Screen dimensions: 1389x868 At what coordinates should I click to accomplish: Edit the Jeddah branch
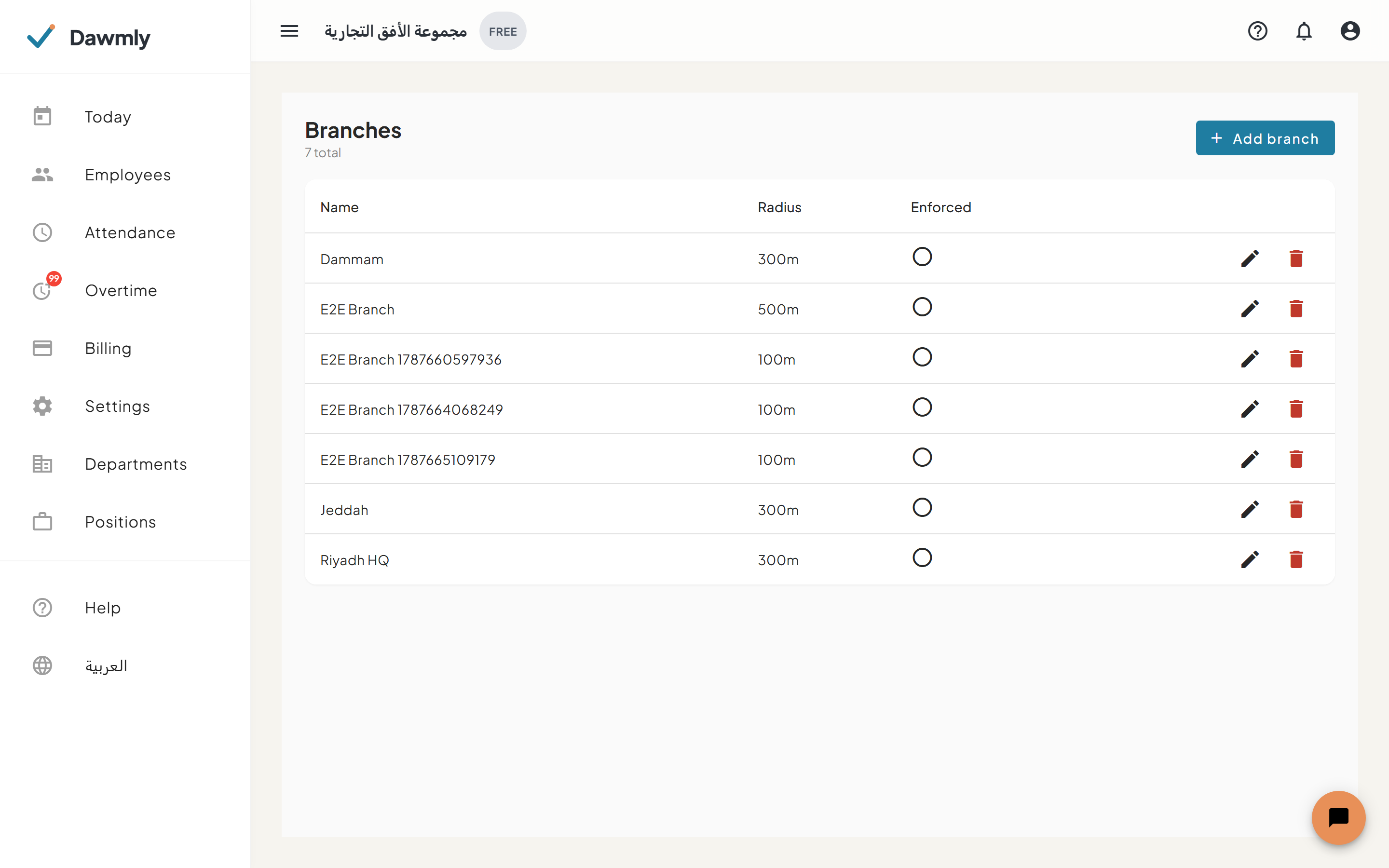(x=1250, y=509)
